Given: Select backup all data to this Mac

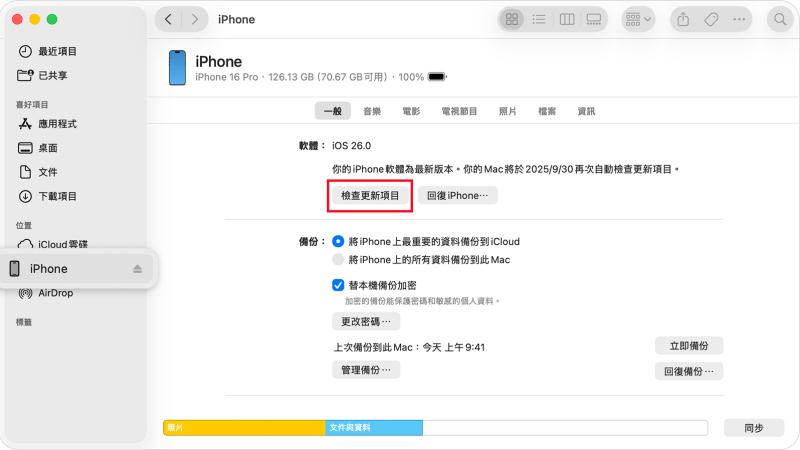Looking at the screenshot, I should [338, 260].
